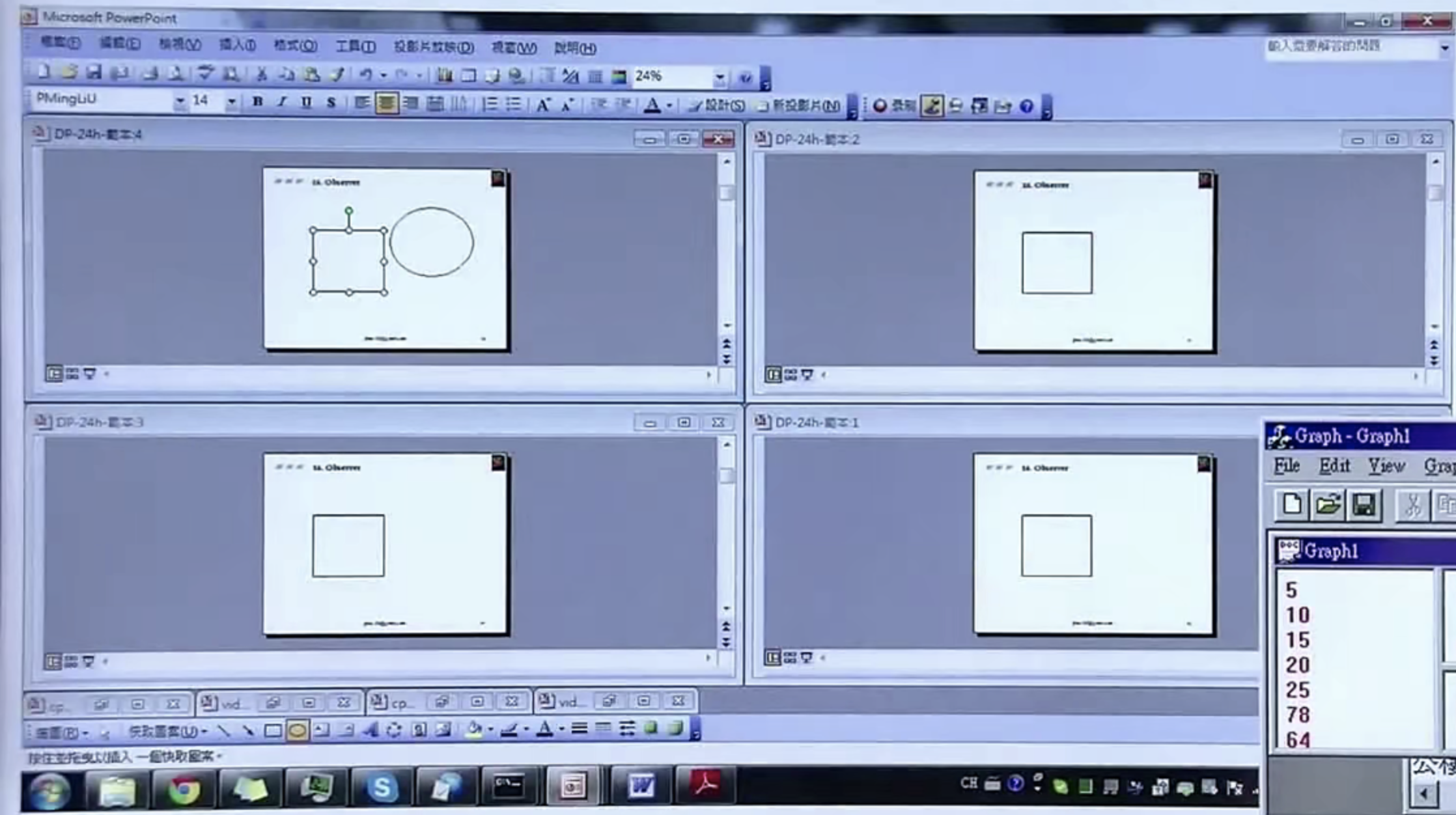The height and width of the screenshot is (815, 1456).
Task: Open the 檔案(F) File menu
Action: coord(61,43)
